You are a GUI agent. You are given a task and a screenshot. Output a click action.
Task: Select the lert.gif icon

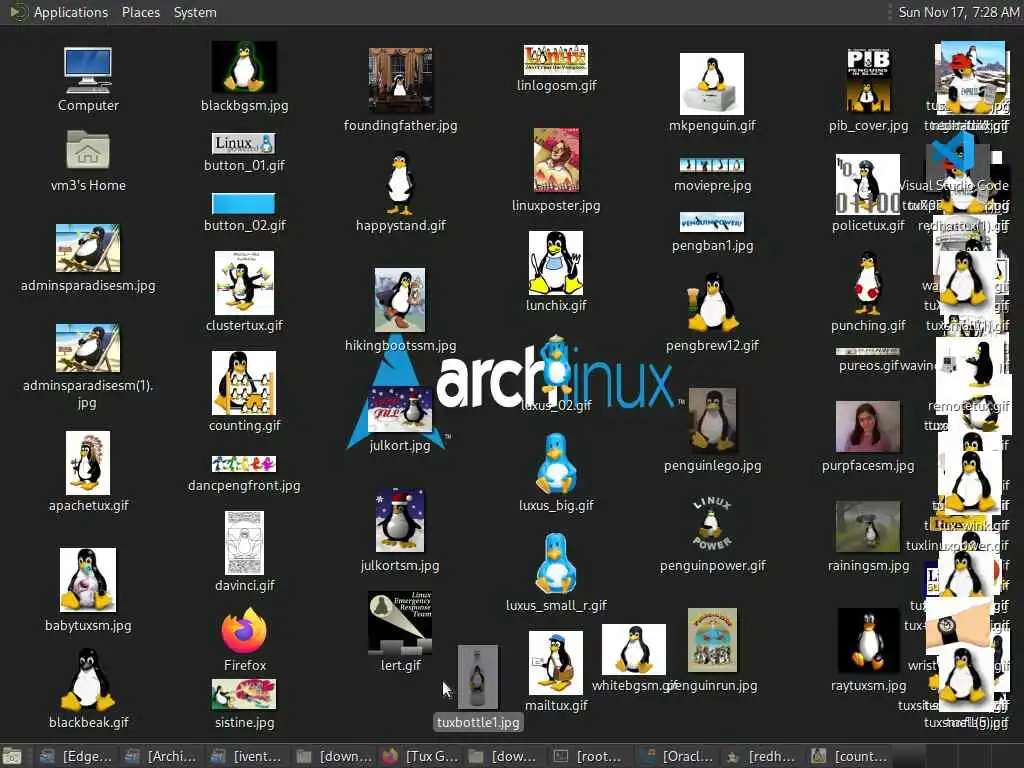(x=400, y=623)
